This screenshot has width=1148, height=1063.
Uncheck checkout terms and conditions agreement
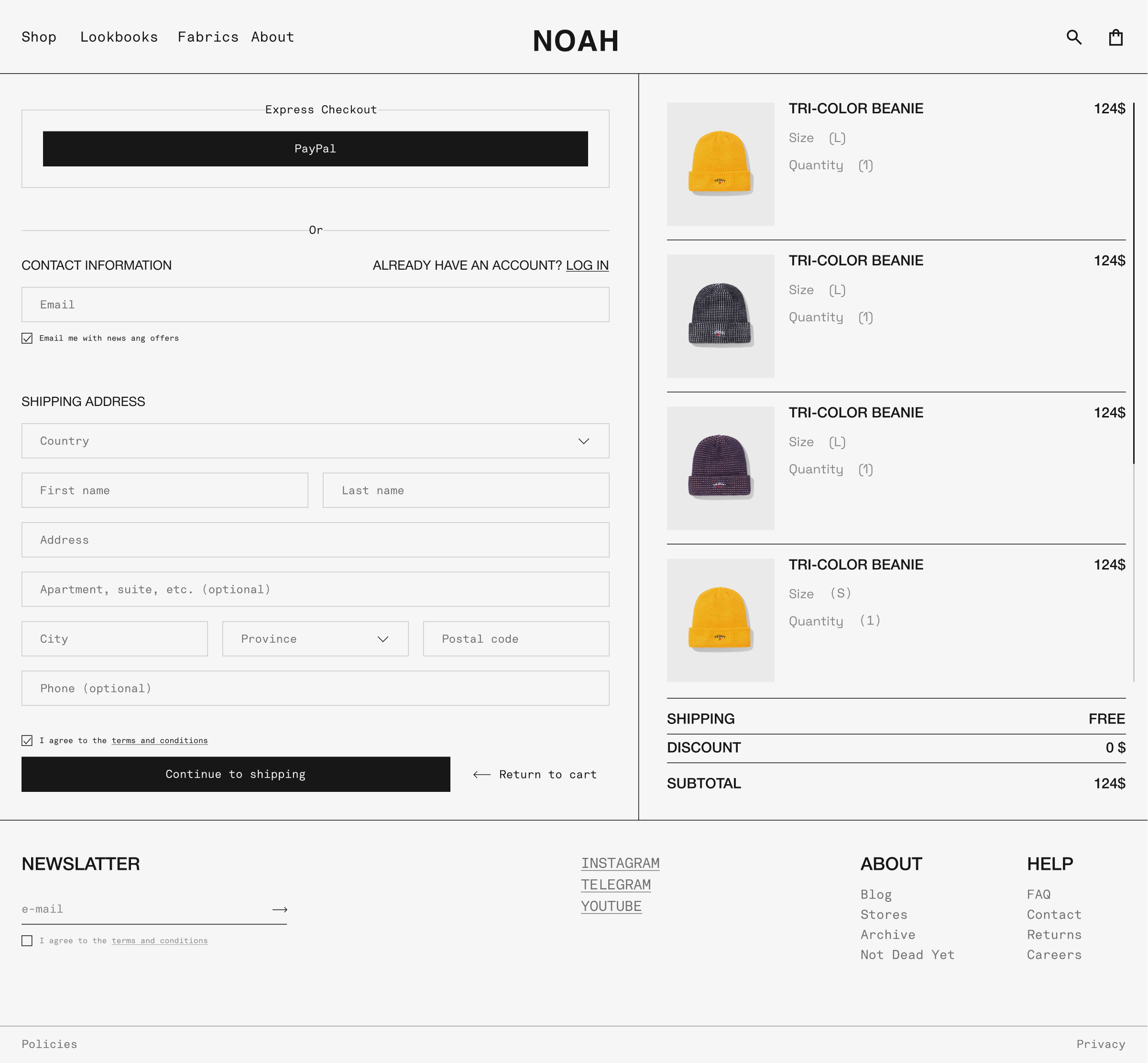tap(26, 740)
